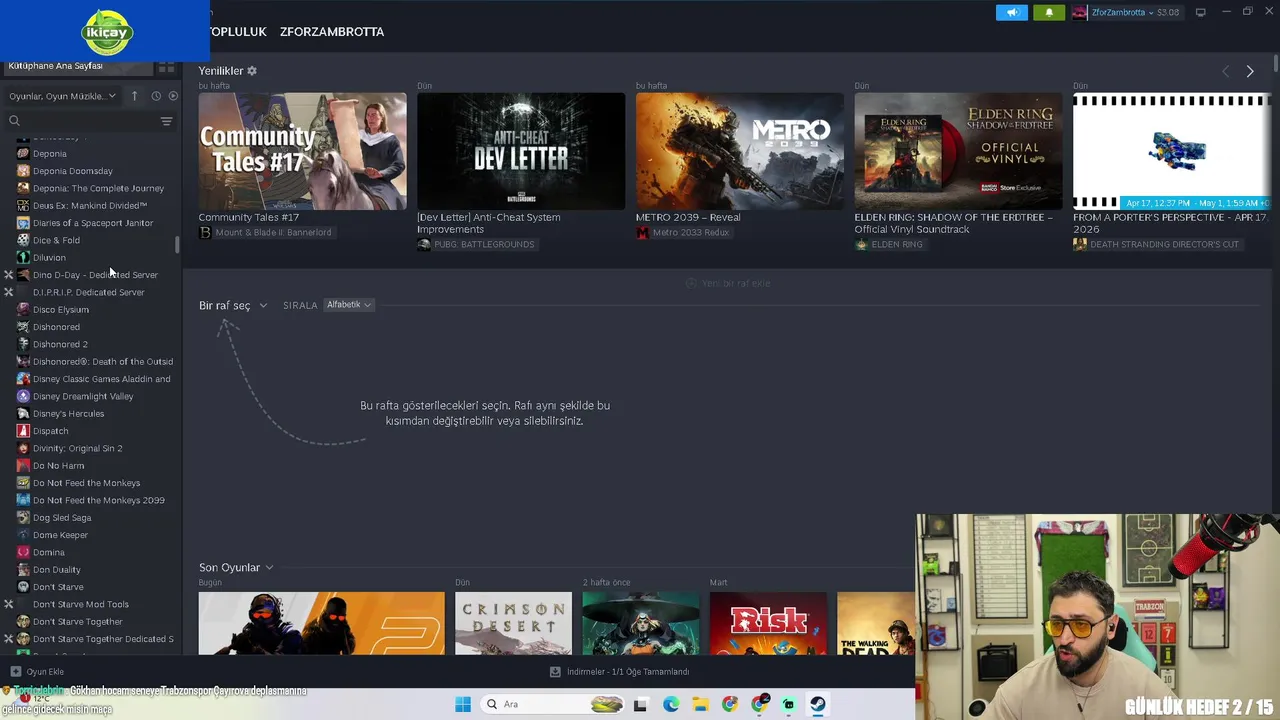Click wallet balance $3.08
This screenshot has height=720, width=1280.
[x=1168, y=13]
